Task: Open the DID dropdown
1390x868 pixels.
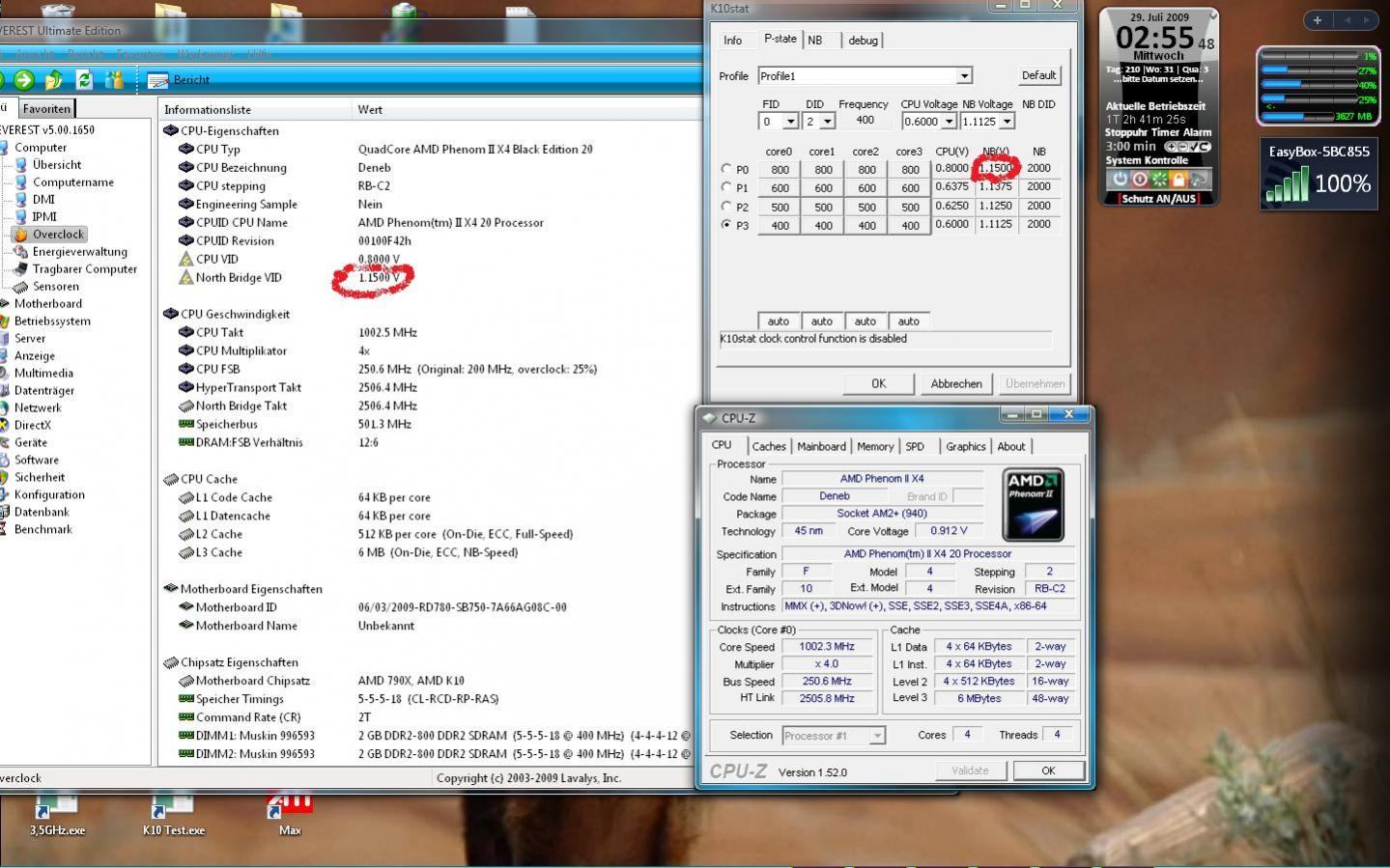Action: pos(828,122)
